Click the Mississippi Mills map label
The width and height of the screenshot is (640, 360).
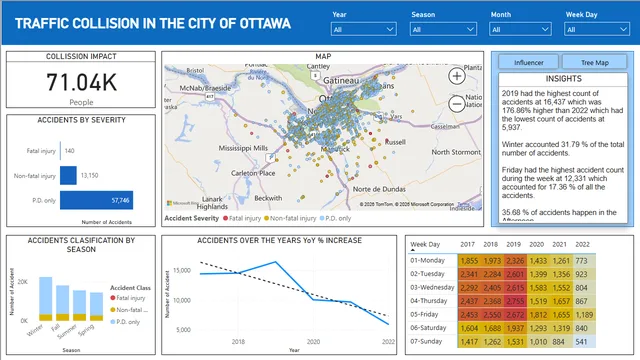tap(243, 148)
